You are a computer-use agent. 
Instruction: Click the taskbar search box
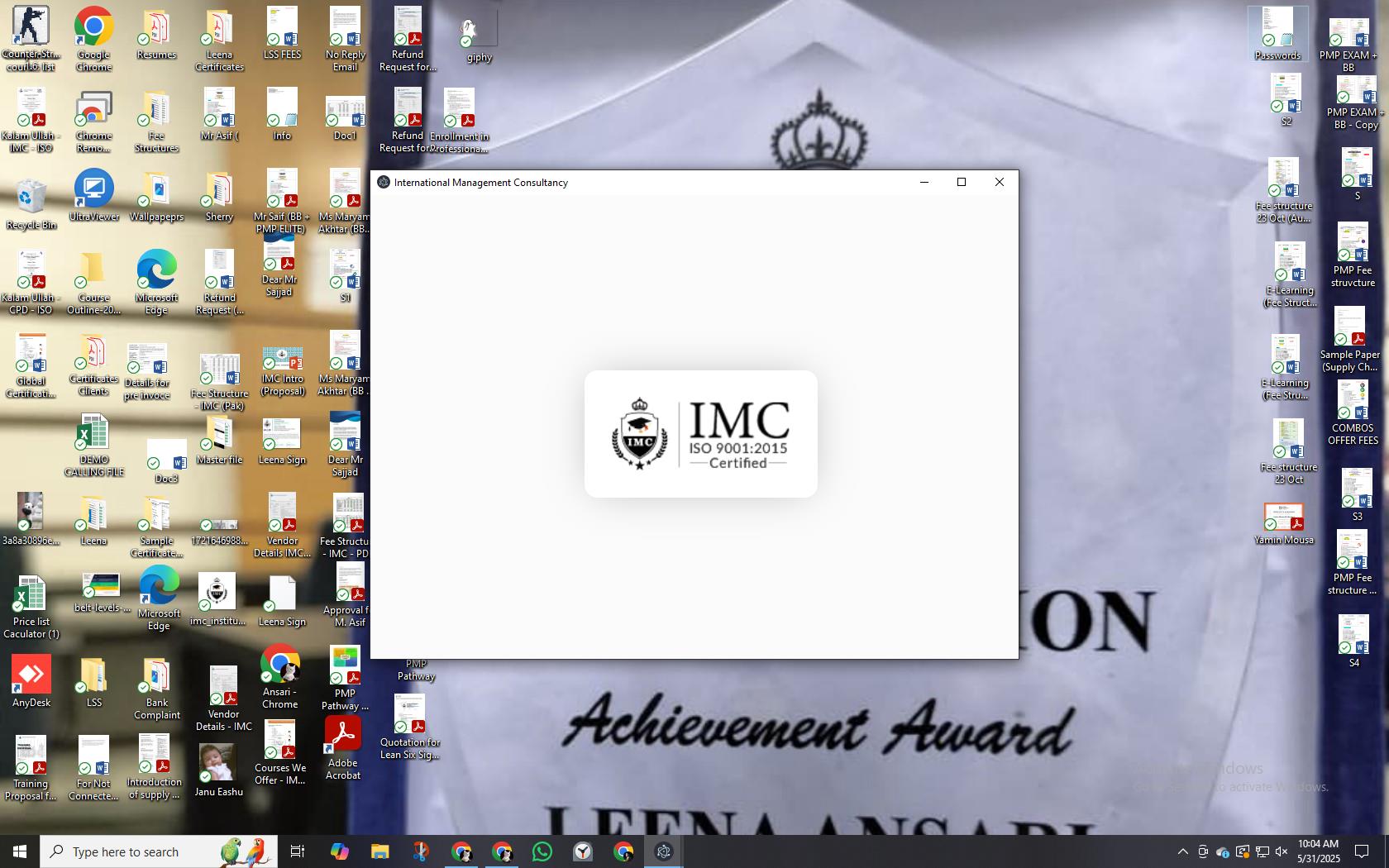tap(159, 851)
